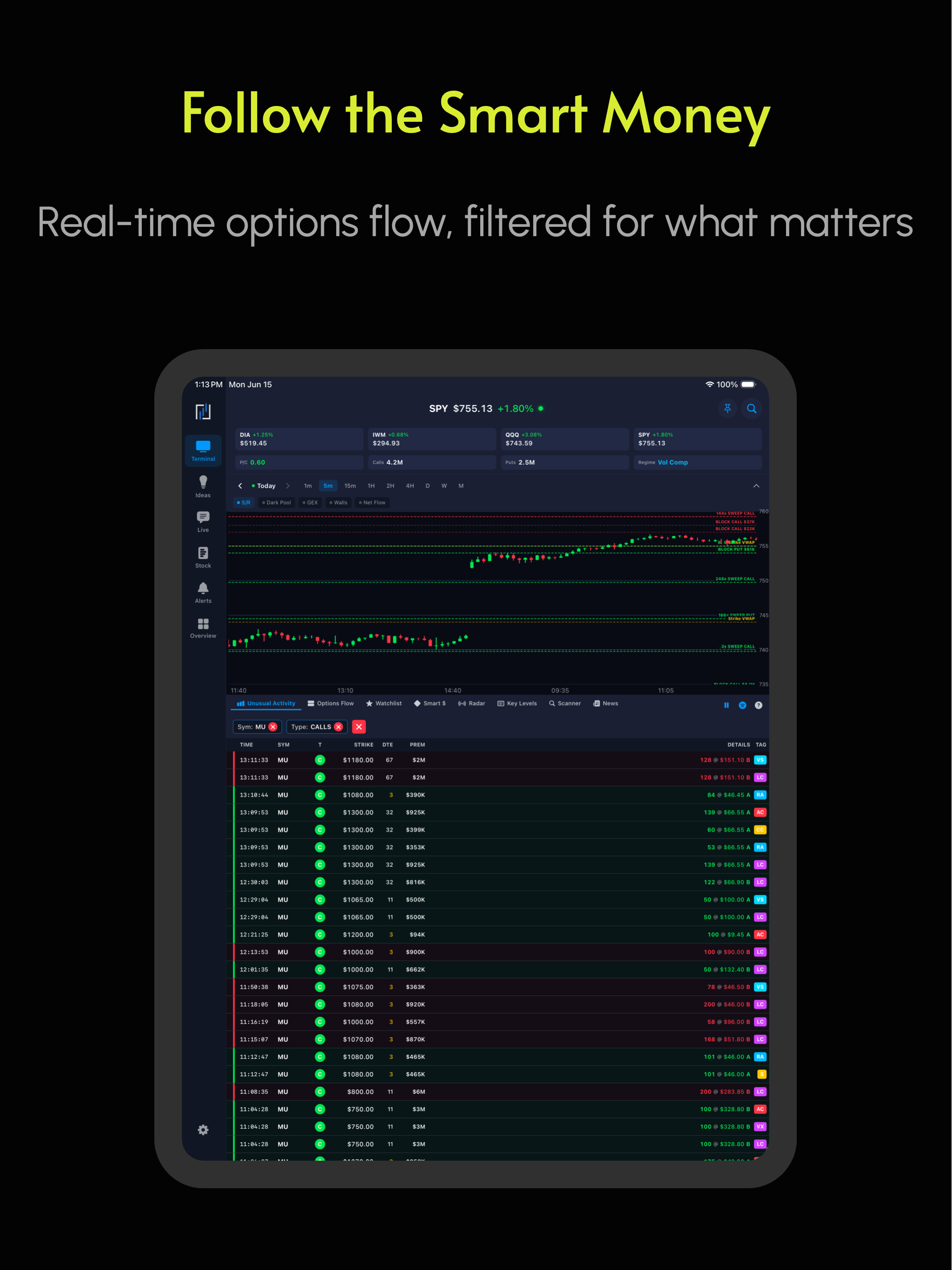Switch to the Smart $ tab
This screenshot has width=952, height=1270.
tap(430, 703)
